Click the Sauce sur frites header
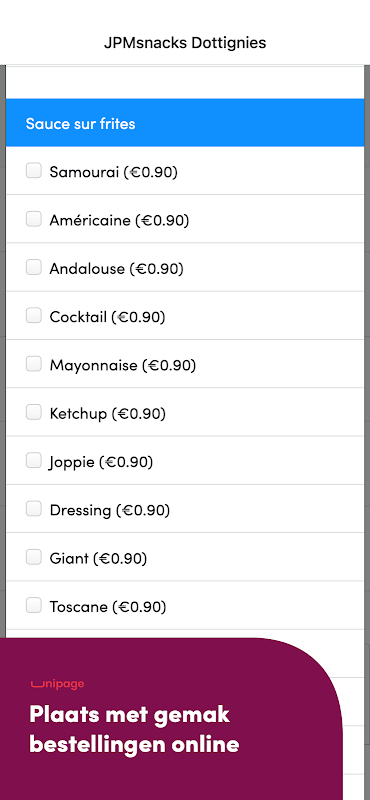Viewport: 370px width, 800px height. pyautogui.click(x=185, y=123)
